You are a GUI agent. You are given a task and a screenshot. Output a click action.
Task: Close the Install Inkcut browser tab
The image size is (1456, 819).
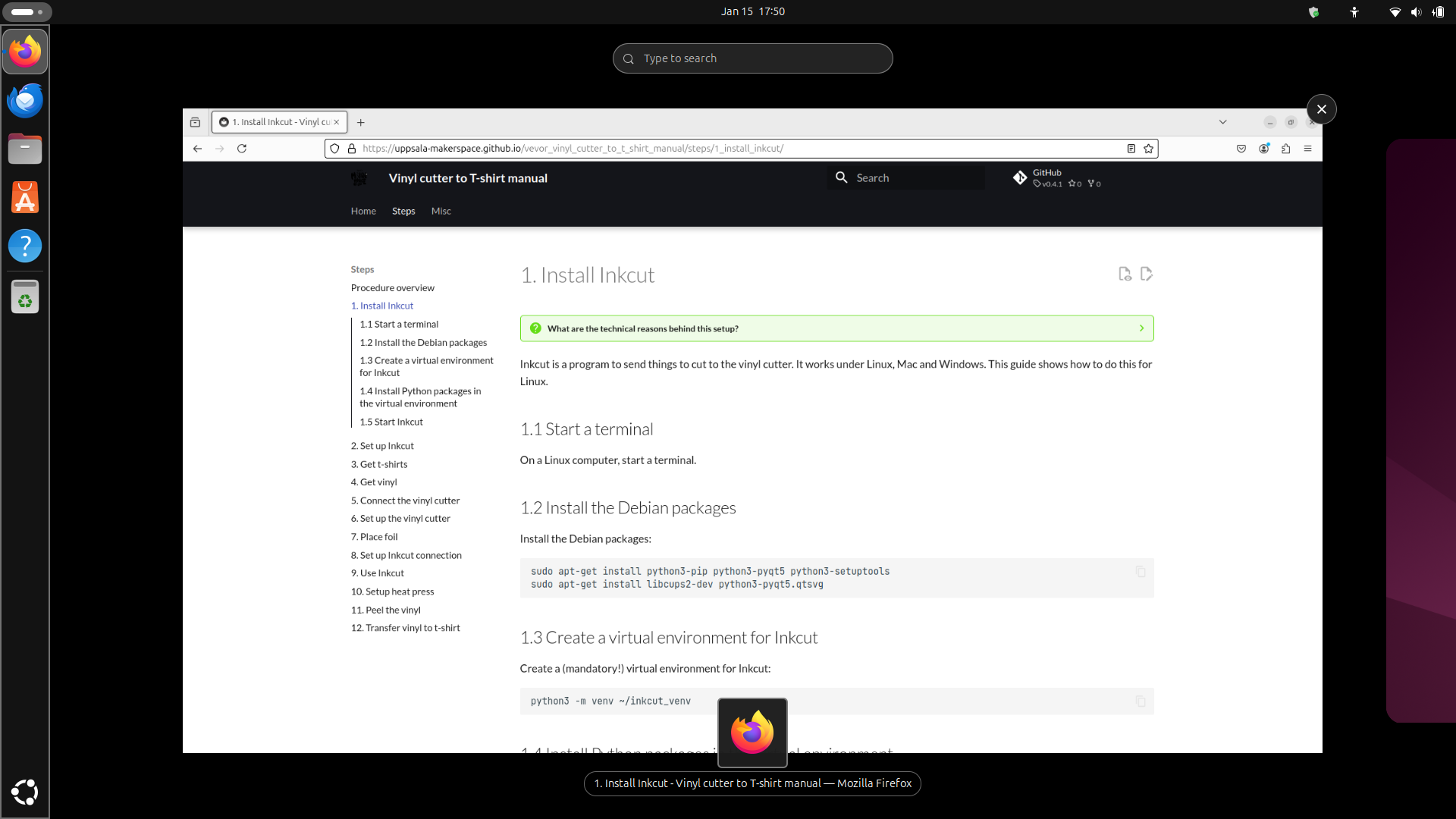337,122
